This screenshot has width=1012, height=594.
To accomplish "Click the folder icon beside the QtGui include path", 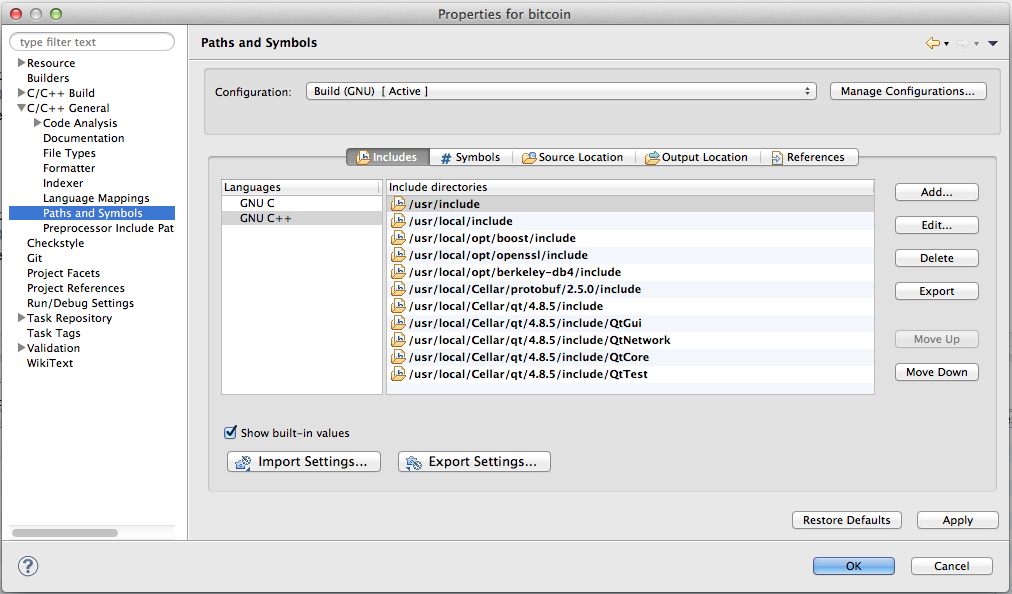I will (398, 323).
